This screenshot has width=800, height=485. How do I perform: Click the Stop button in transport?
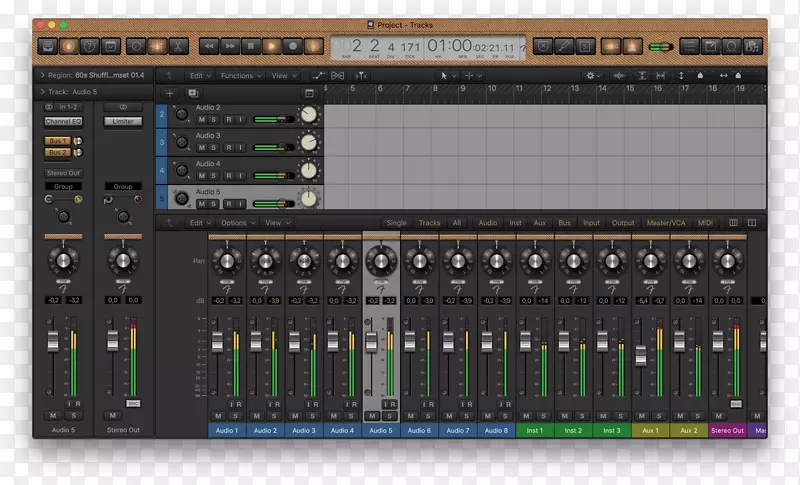click(x=250, y=46)
